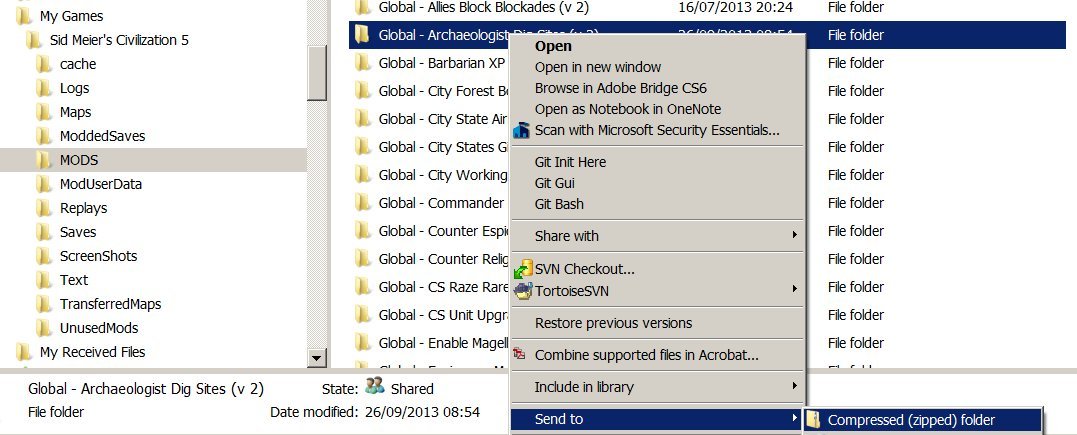Click the Acrobat combine files icon
The height and width of the screenshot is (435, 1077).
521,354
